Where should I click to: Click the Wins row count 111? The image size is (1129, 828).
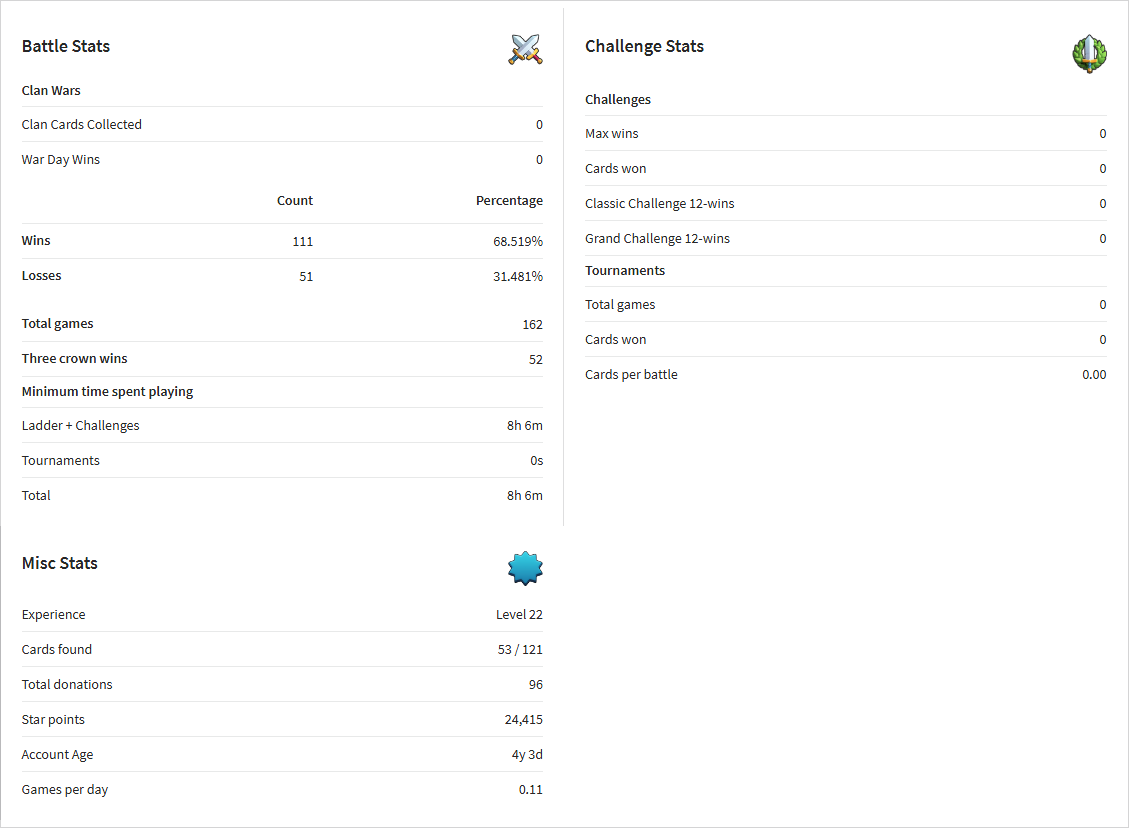[302, 241]
